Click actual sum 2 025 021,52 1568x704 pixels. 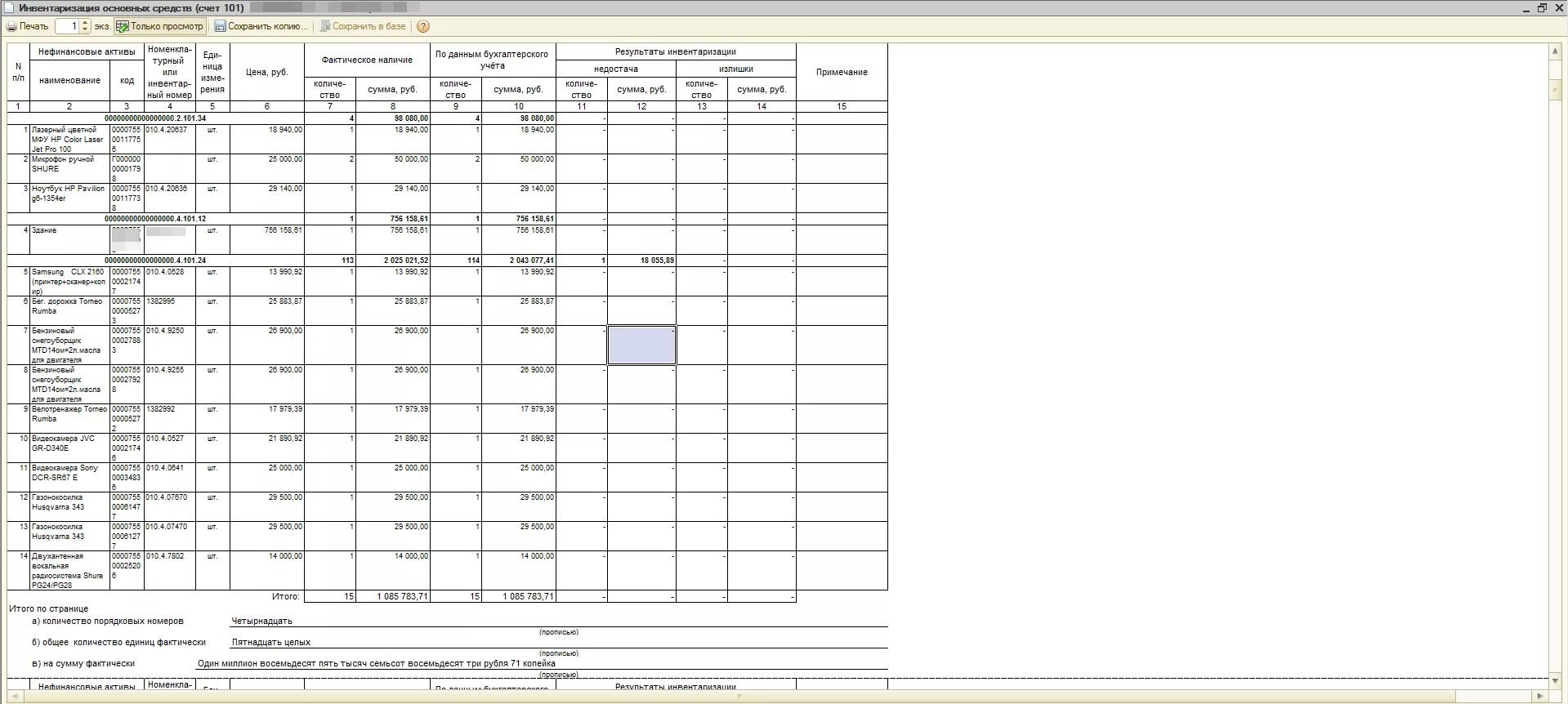[x=405, y=261]
